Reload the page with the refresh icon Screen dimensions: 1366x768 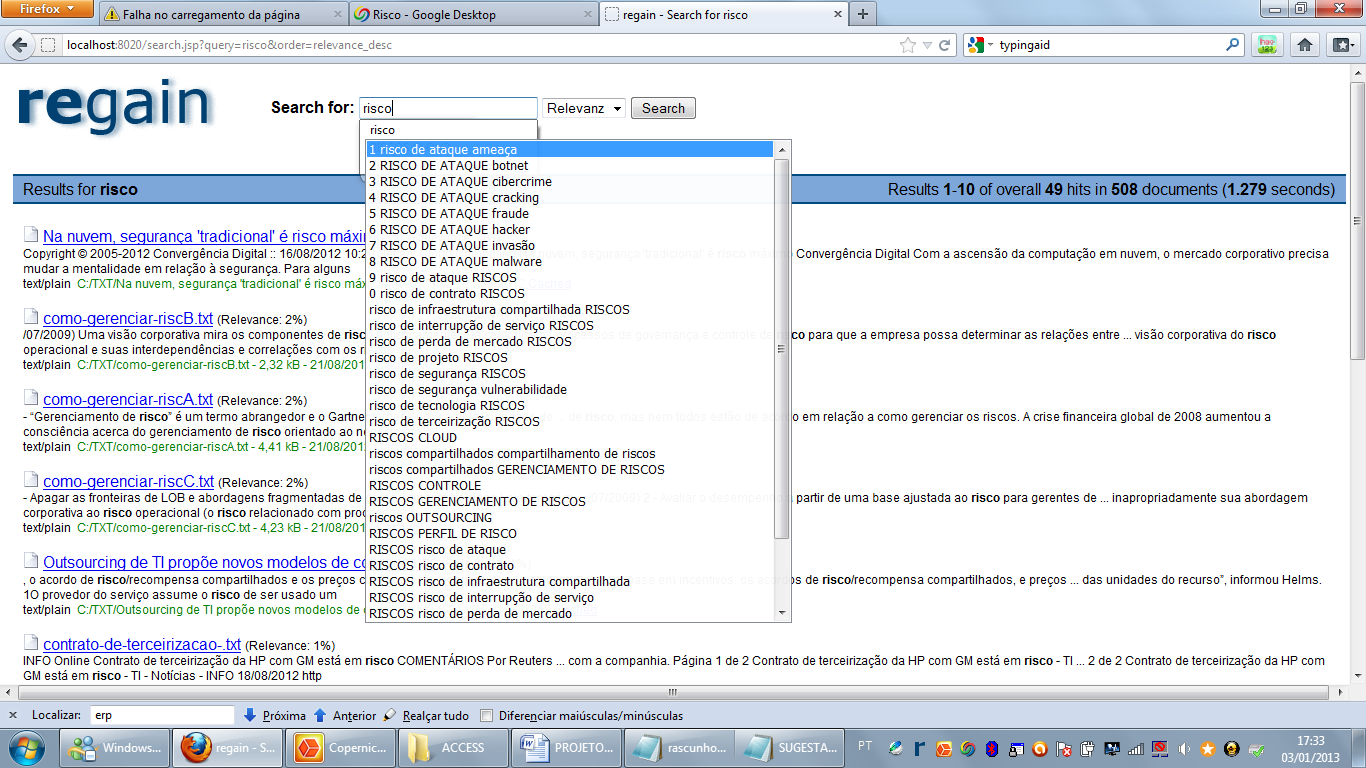pos(945,45)
